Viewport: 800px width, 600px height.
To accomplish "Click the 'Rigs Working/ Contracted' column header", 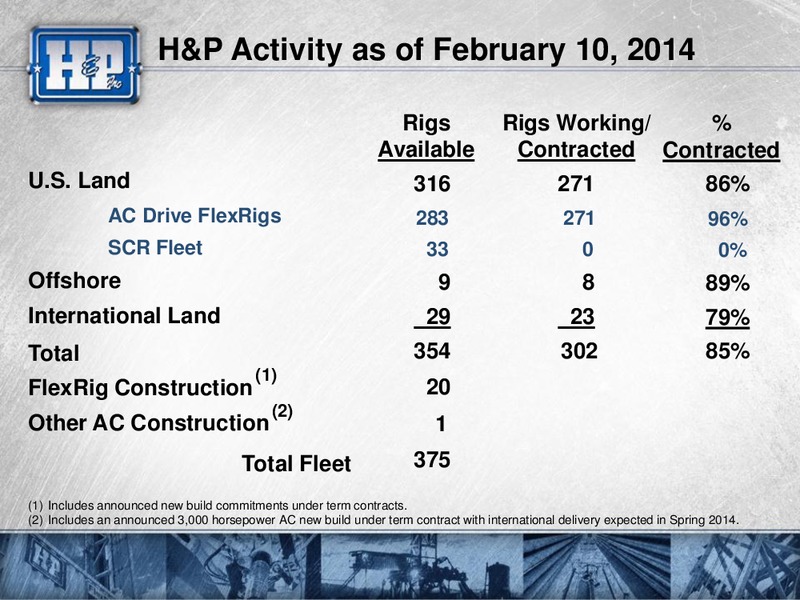I will point(577,136).
